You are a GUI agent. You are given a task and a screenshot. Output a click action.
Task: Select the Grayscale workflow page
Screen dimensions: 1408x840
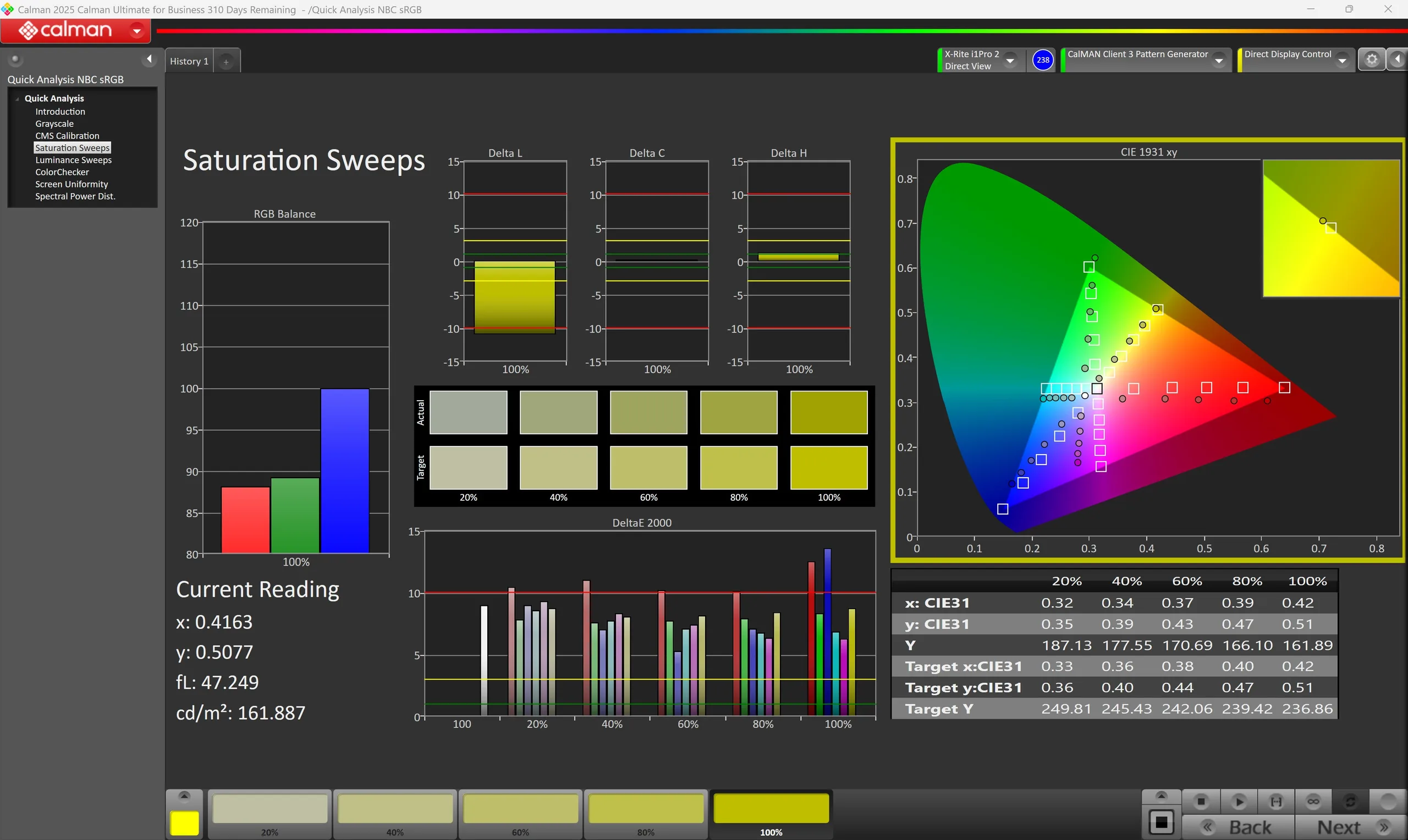pyautogui.click(x=54, y=124)
